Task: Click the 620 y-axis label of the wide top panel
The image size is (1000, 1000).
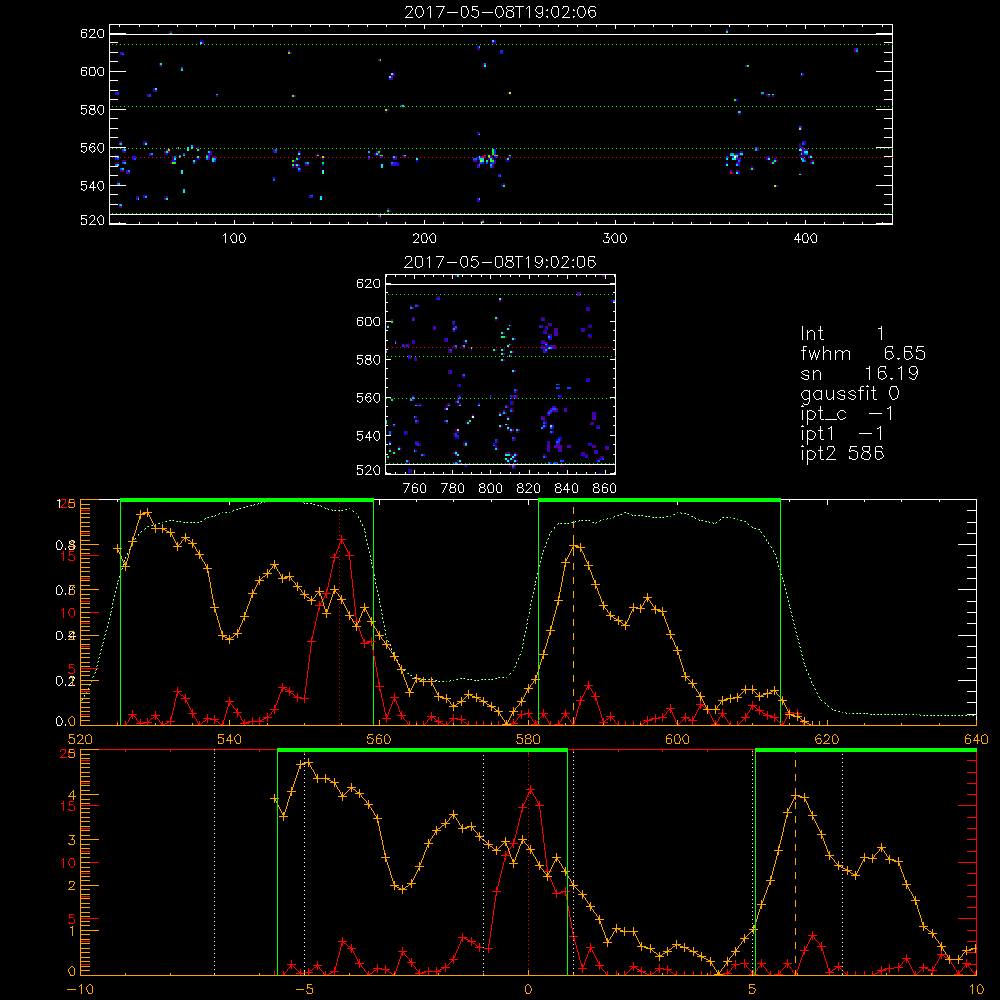Action: pos(92,34)
